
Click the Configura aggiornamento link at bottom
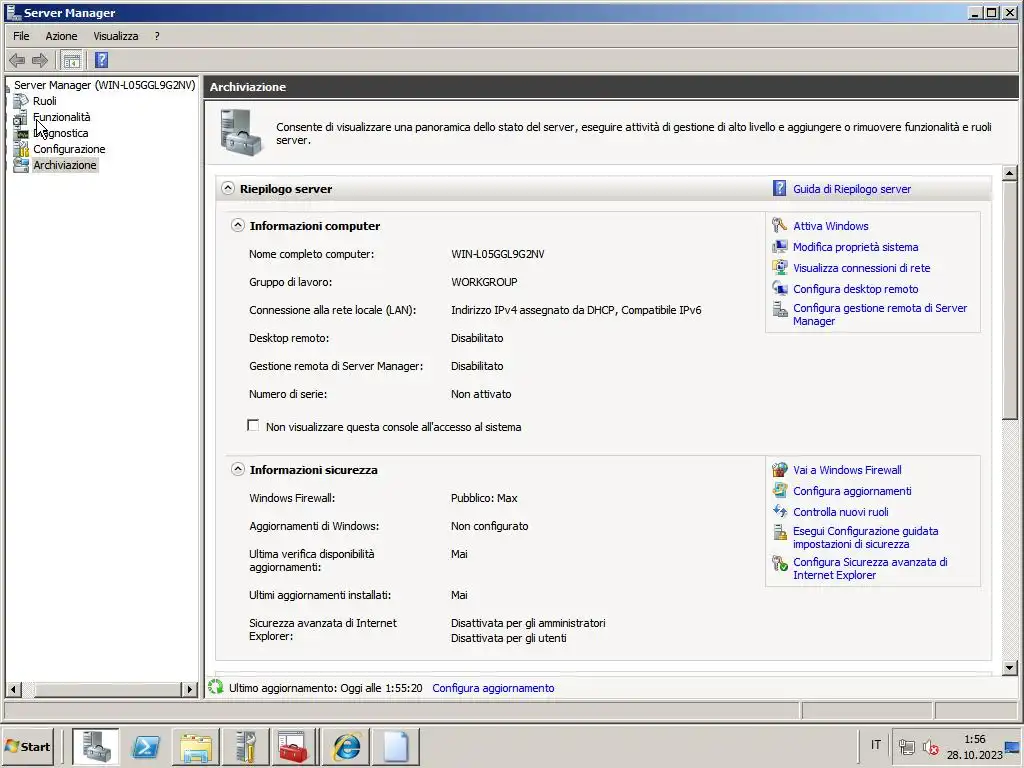click(493, 688)
